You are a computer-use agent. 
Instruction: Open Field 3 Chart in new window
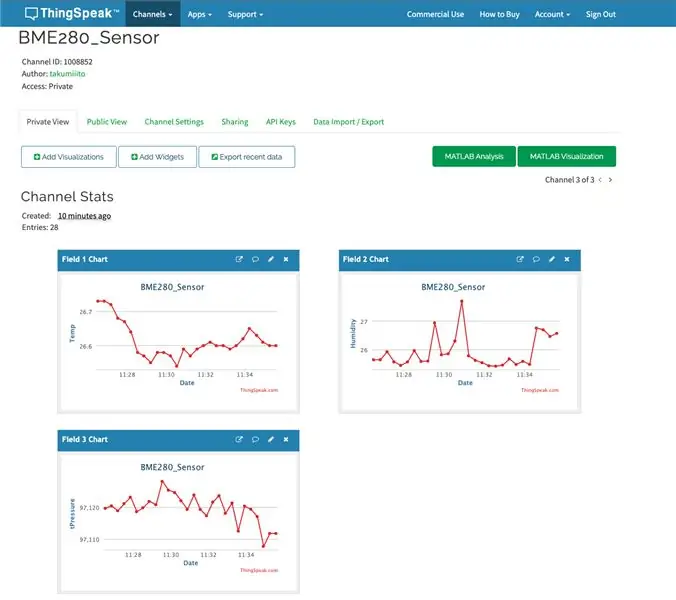pos(239,439)
